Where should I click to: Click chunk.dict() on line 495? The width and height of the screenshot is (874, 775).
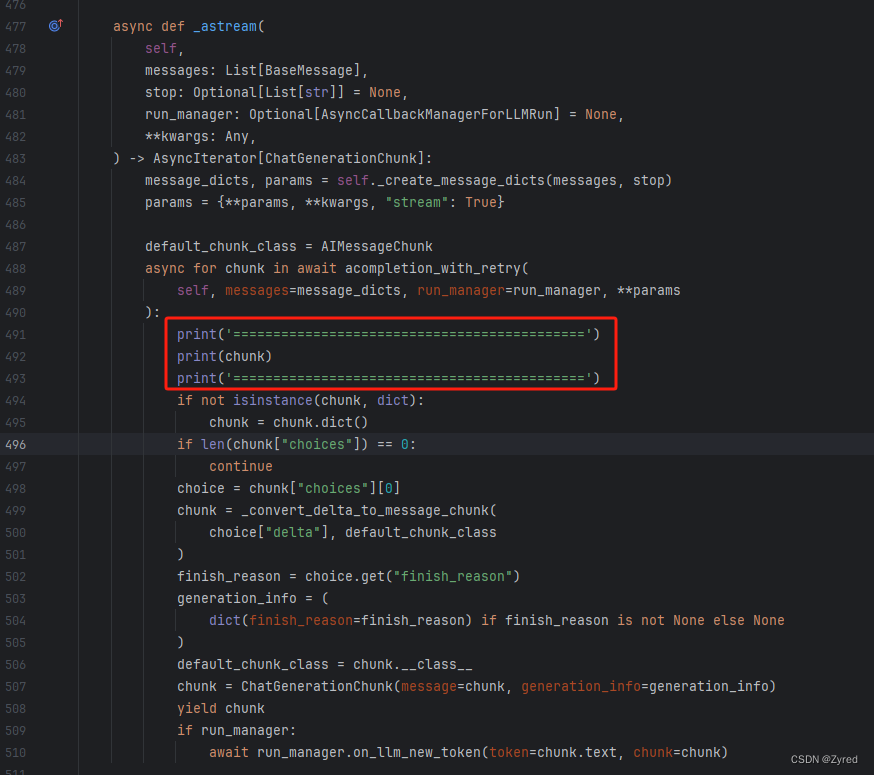(x=321, y=423)
